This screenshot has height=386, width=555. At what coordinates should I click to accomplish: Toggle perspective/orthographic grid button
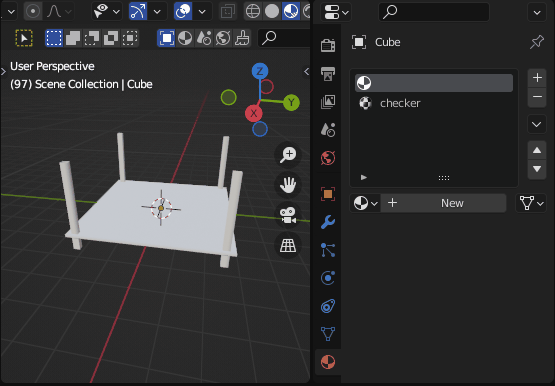(288, 246)
